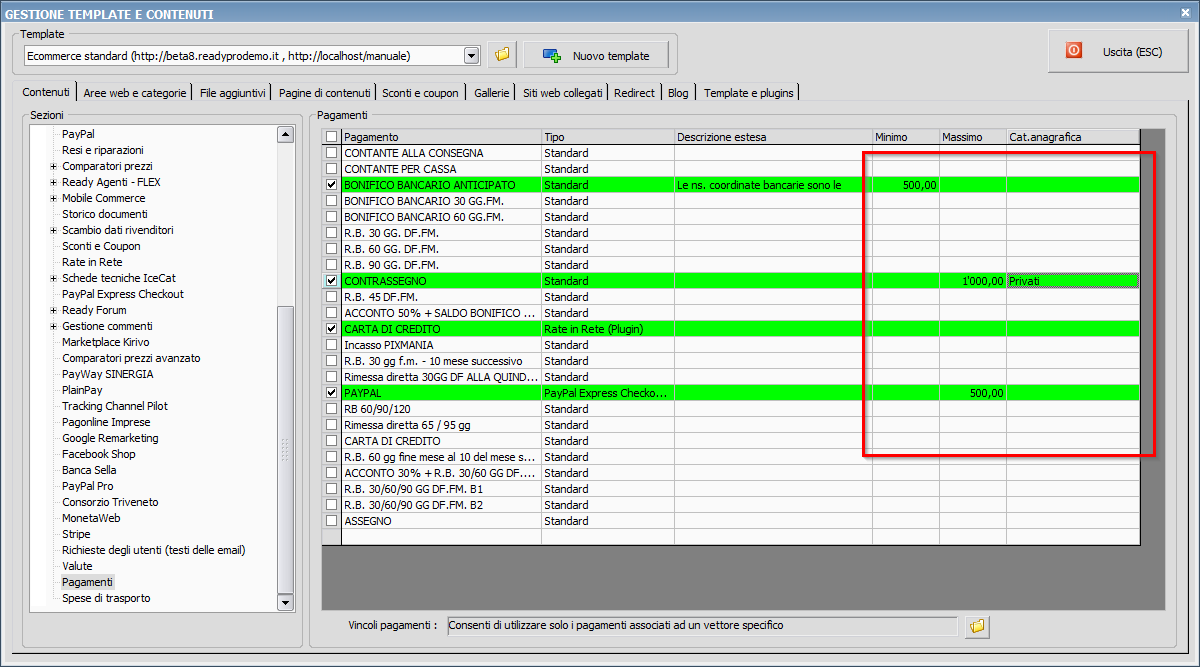Click the 1'000,00 maximum for CONTRASSEGNO
The image size is (1200, 667).
tap(973, 281)
